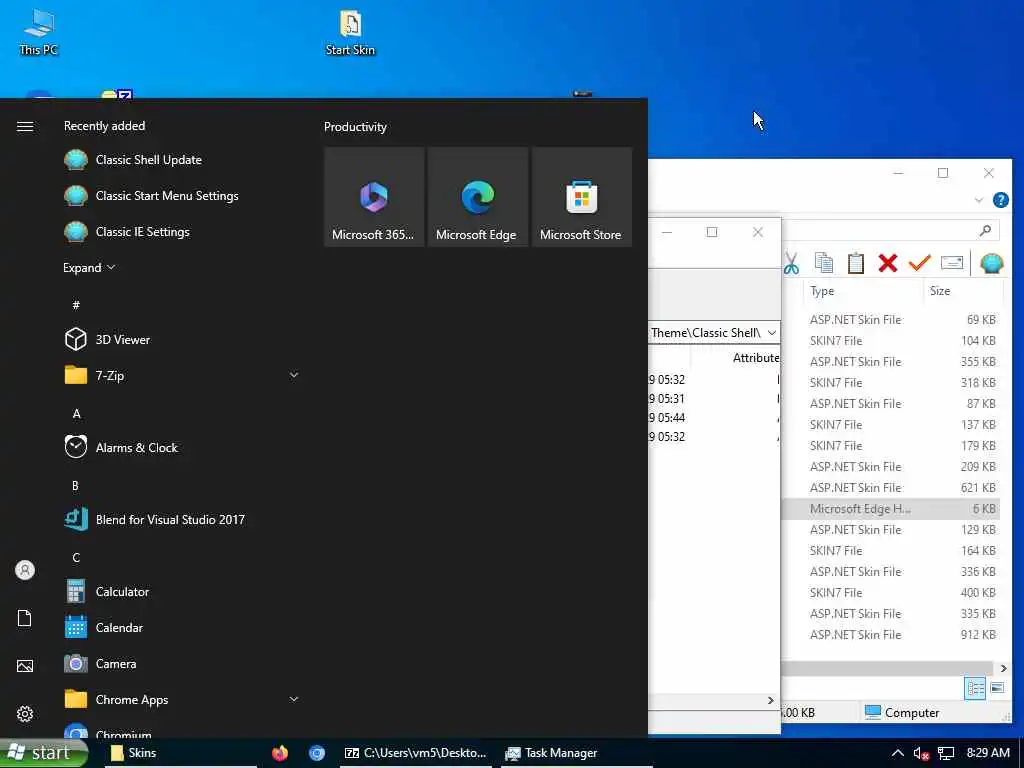Open Chromium from taskbar

tap(317, 753)
